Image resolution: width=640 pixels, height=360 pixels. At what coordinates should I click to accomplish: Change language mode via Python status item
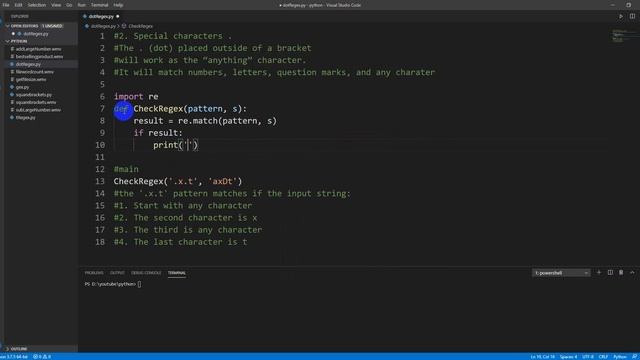coord(620,357)
